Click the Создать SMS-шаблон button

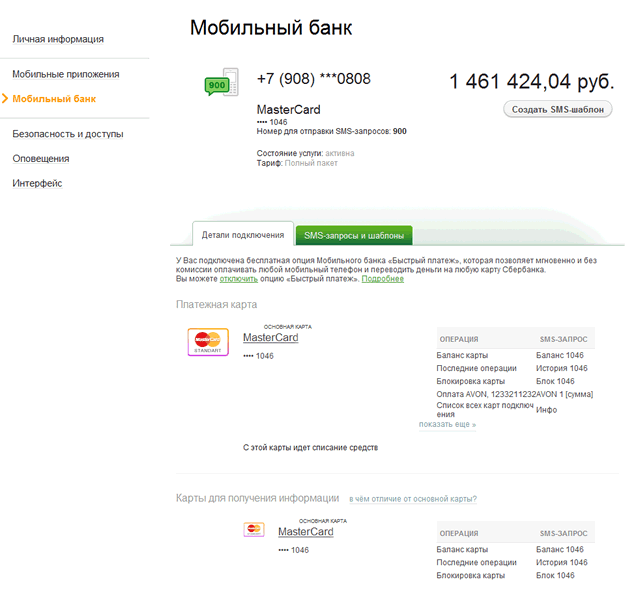pos(558,109)
